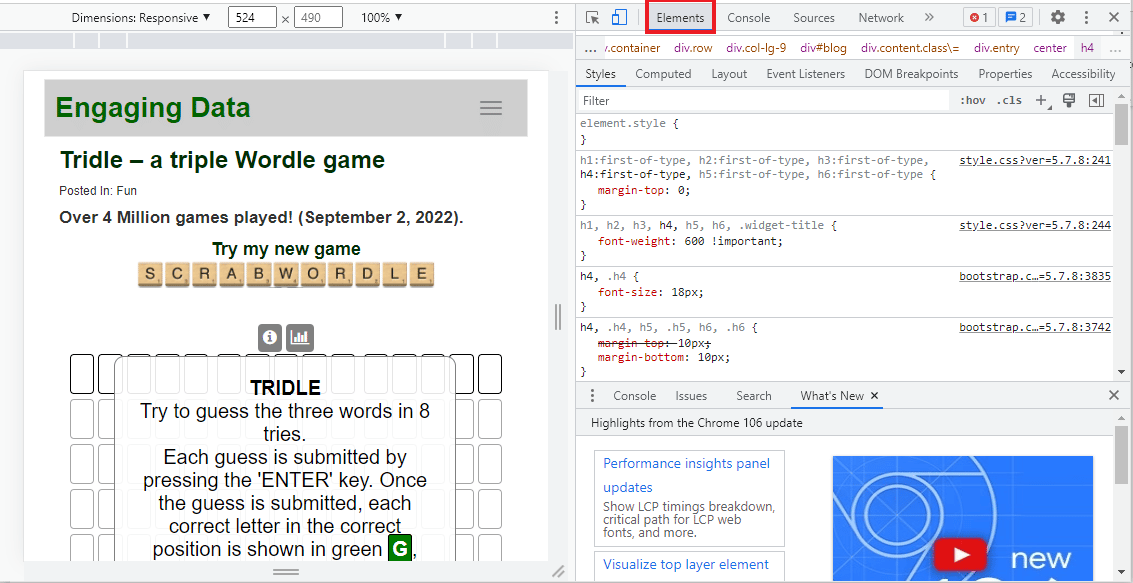Click the viewport bottom resize handle
The height and width of the screenshot is (583, 1133).
(286, 571)
